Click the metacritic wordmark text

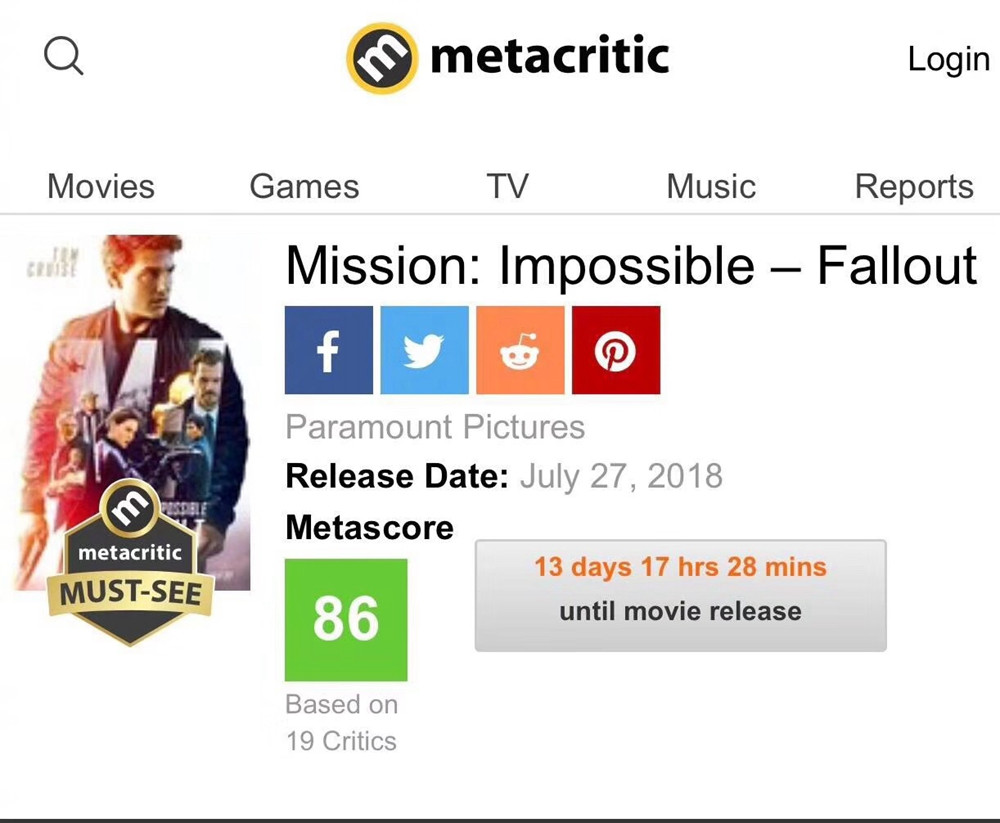pos(549,56)
